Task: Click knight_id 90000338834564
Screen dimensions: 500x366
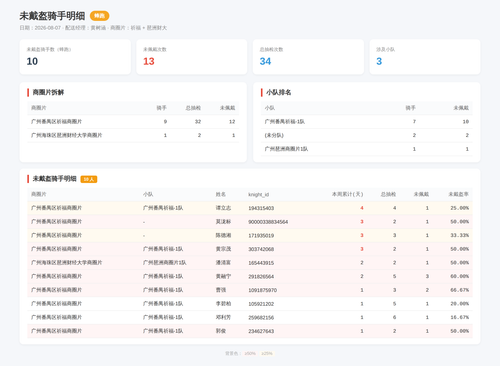Action: point(268,222)
